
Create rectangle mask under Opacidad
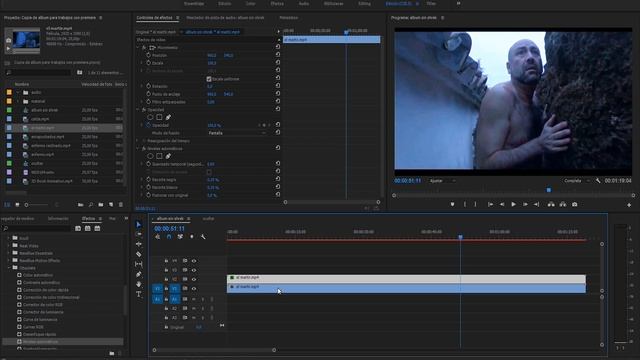(159, 117)
